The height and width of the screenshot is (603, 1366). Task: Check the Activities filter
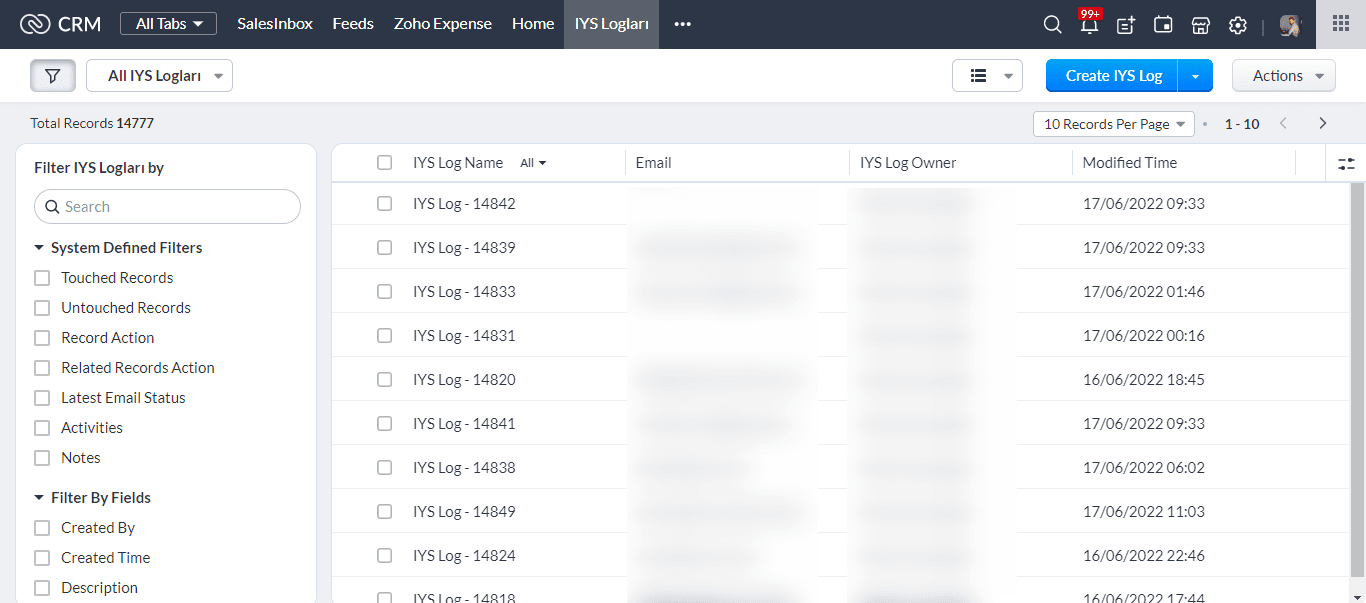pos(42,428)
